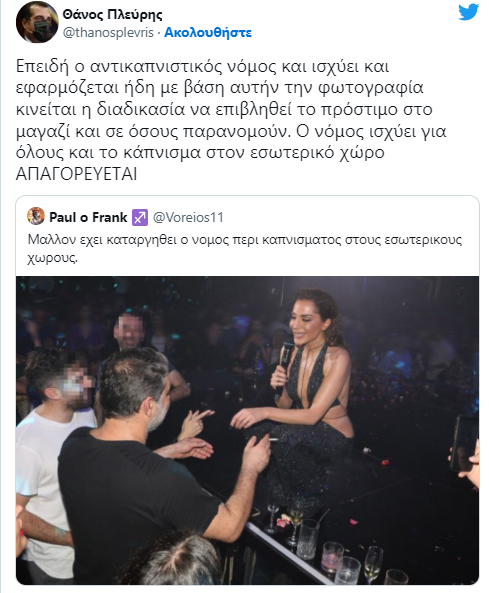The height and width of the screenshot is (593, 489).
Task: Open the embedded nightclub photo
Action: (247, 430)
